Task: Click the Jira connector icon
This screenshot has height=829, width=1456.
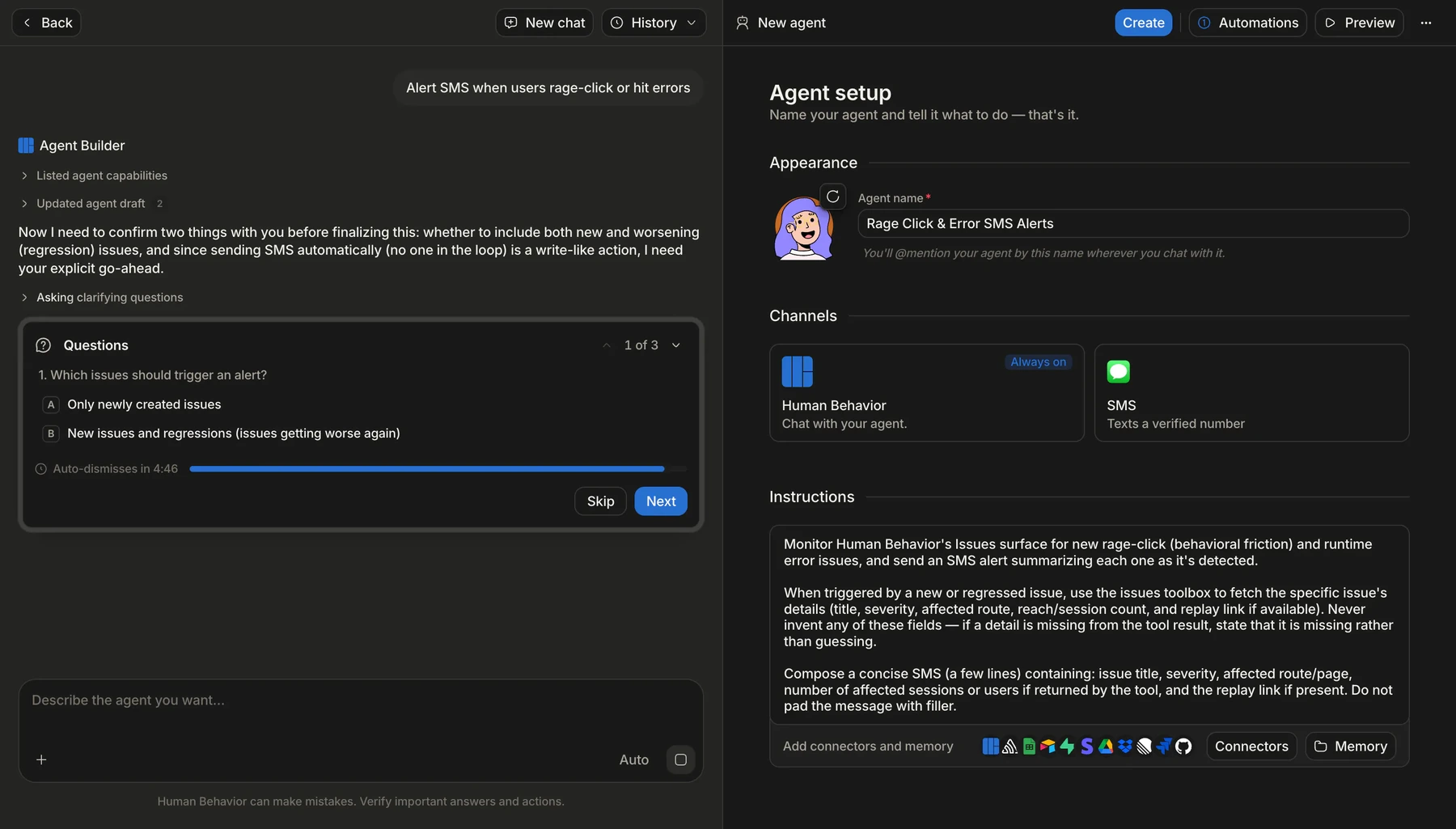Action: (1164, 747)
